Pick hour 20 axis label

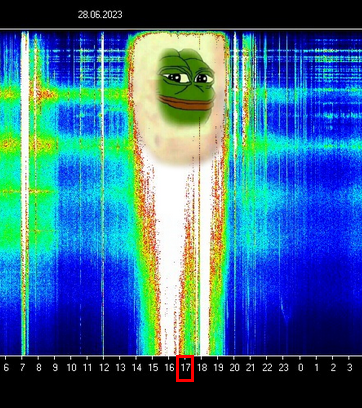tap(234, 368)
